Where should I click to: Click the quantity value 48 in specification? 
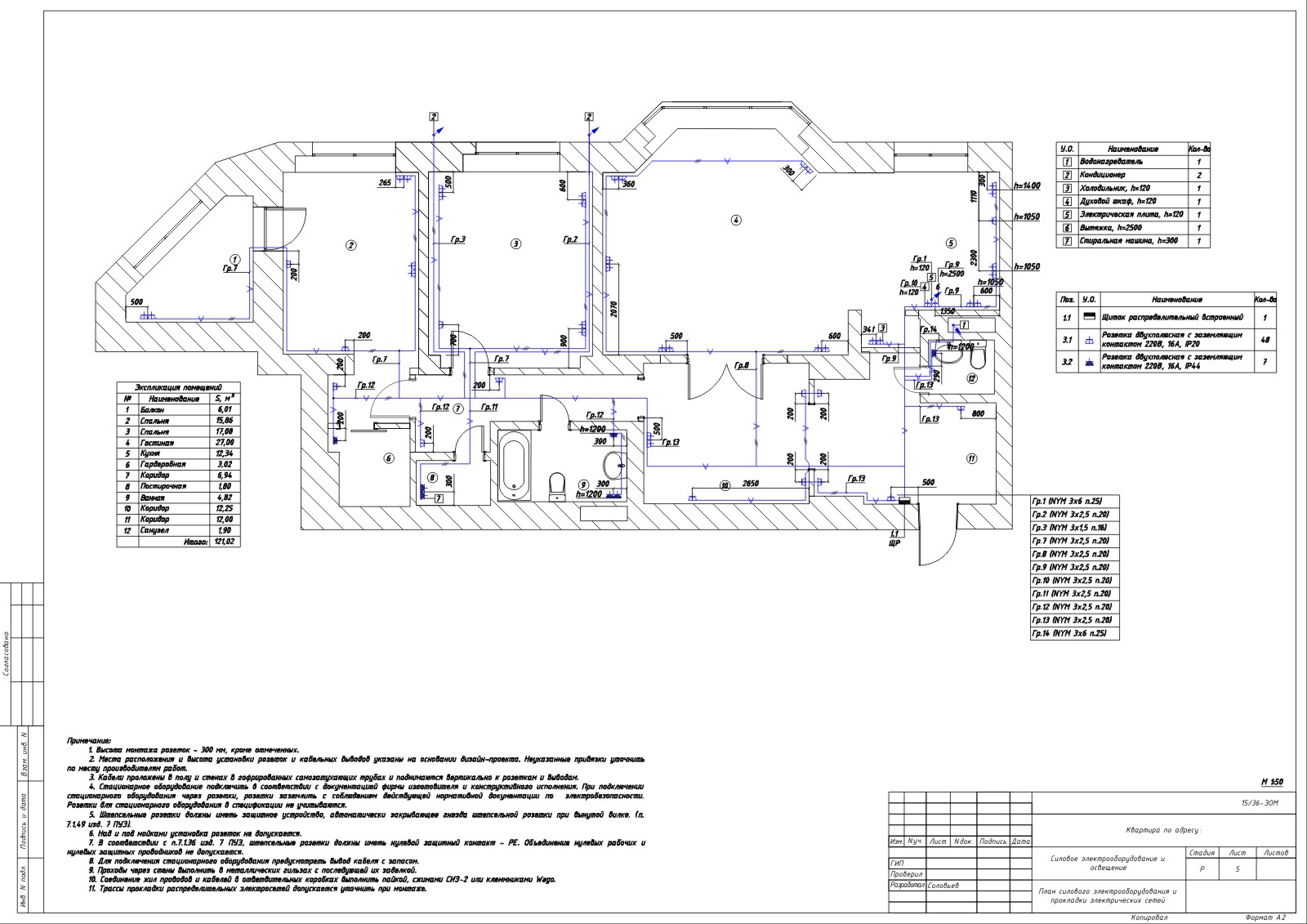pos(1265,340)
